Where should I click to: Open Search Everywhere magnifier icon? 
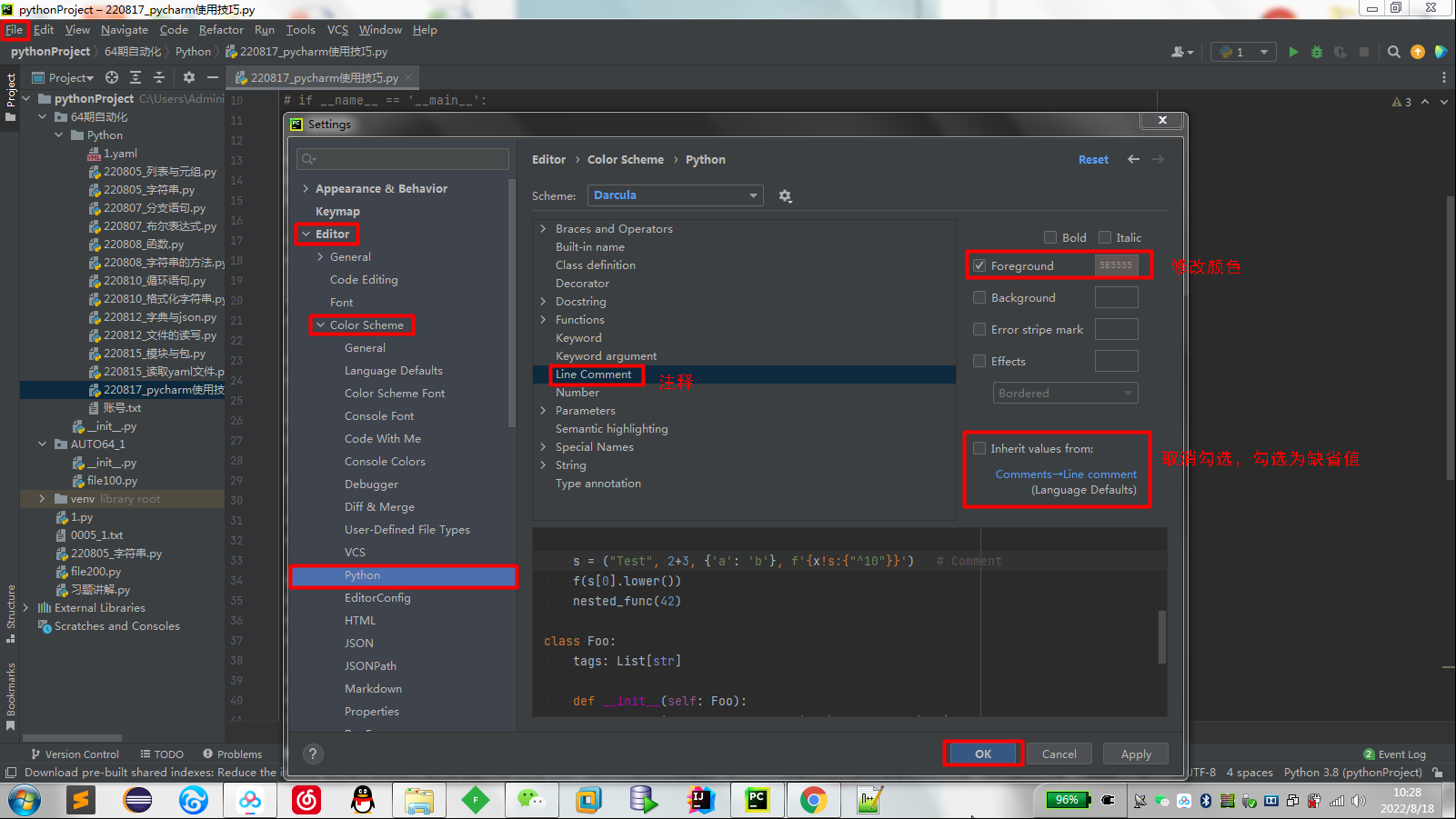tap(1393, 52)
